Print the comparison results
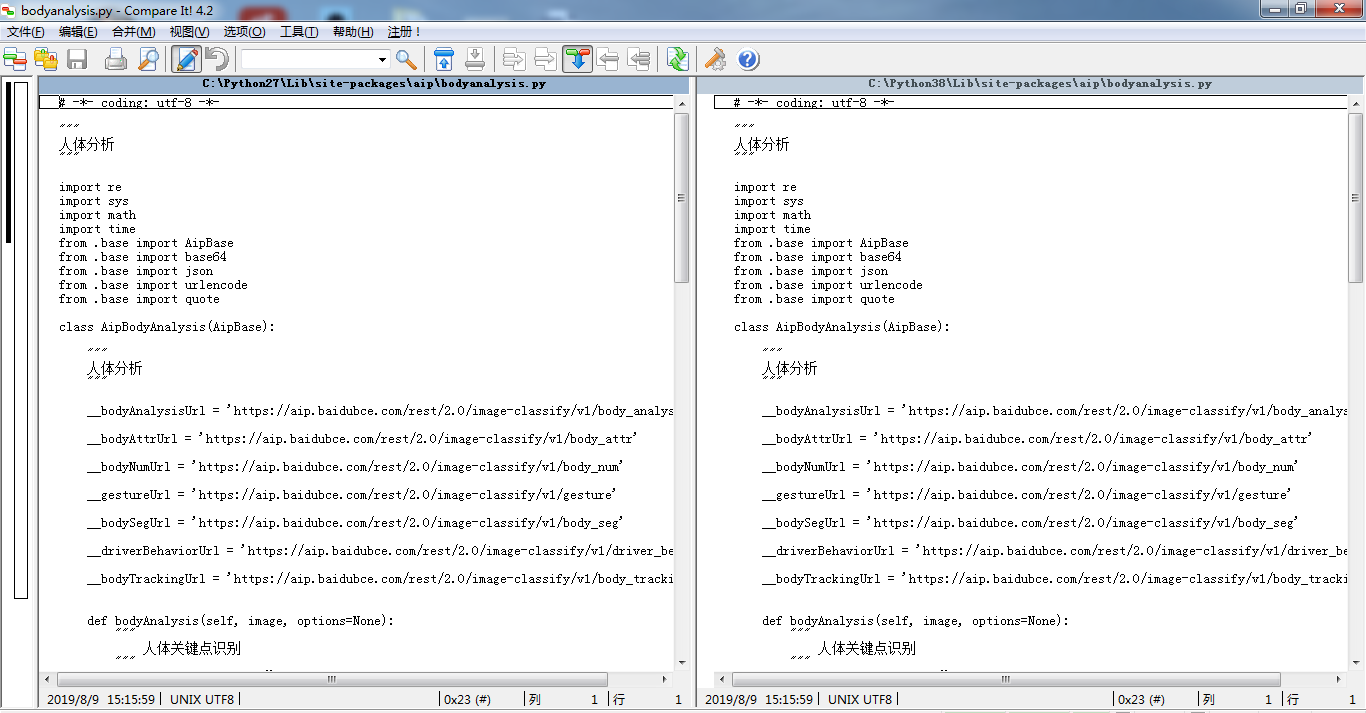 (115, 59)
